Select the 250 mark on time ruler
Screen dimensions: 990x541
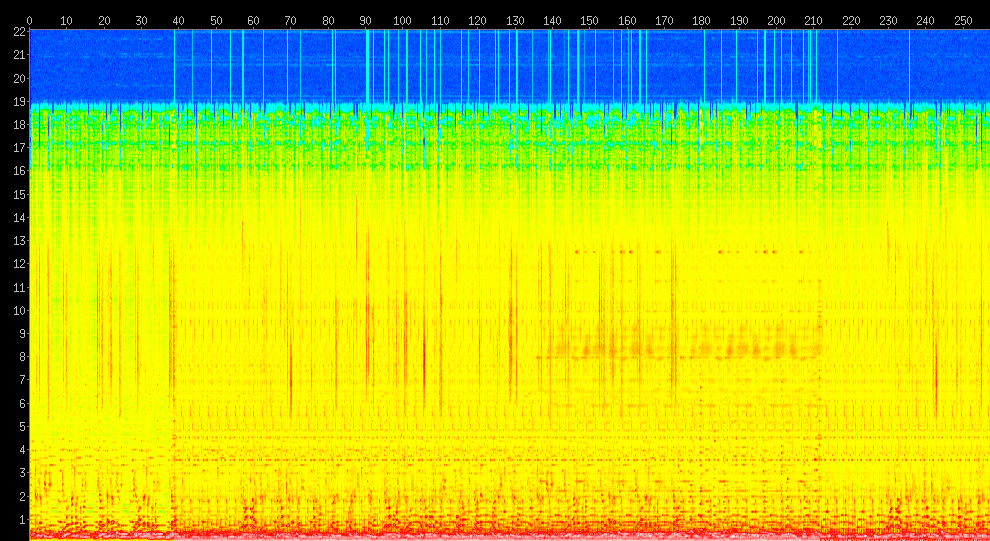pyautogui.click(x=963, y=20)
